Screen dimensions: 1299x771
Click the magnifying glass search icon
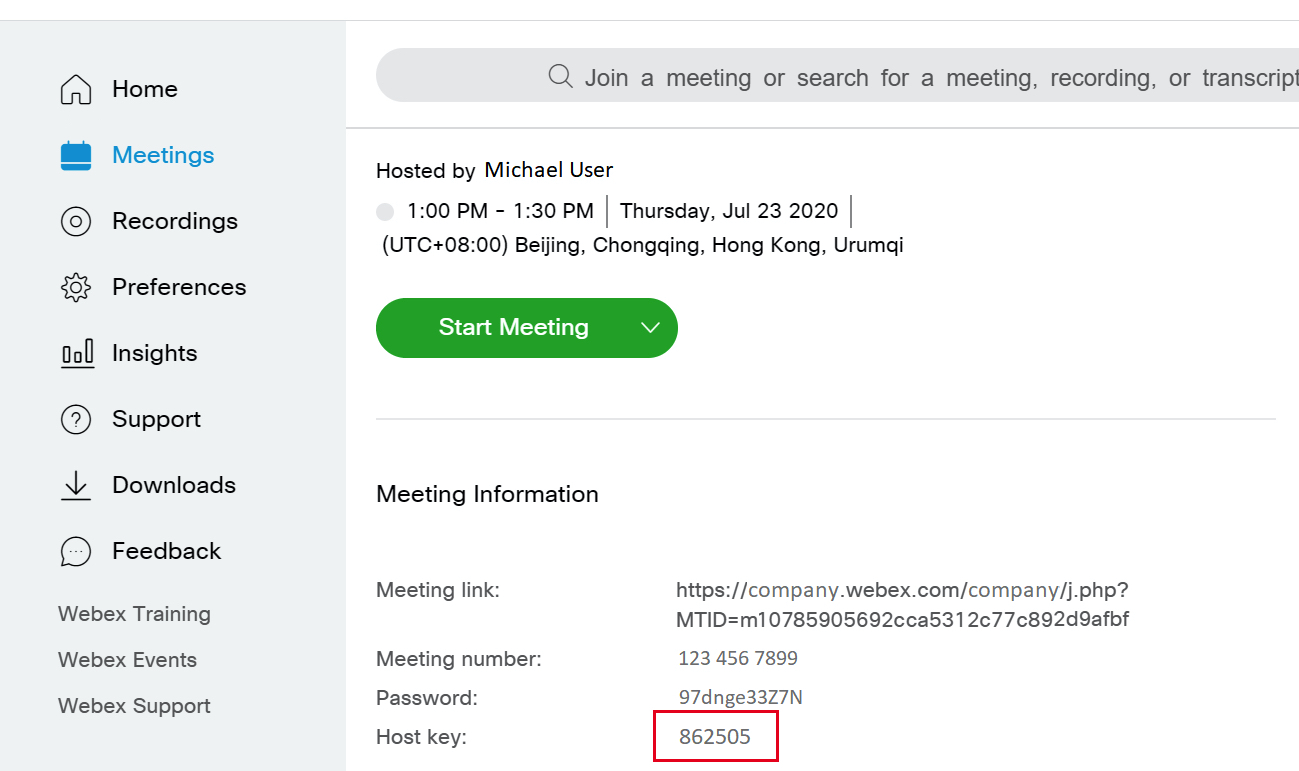559,75
